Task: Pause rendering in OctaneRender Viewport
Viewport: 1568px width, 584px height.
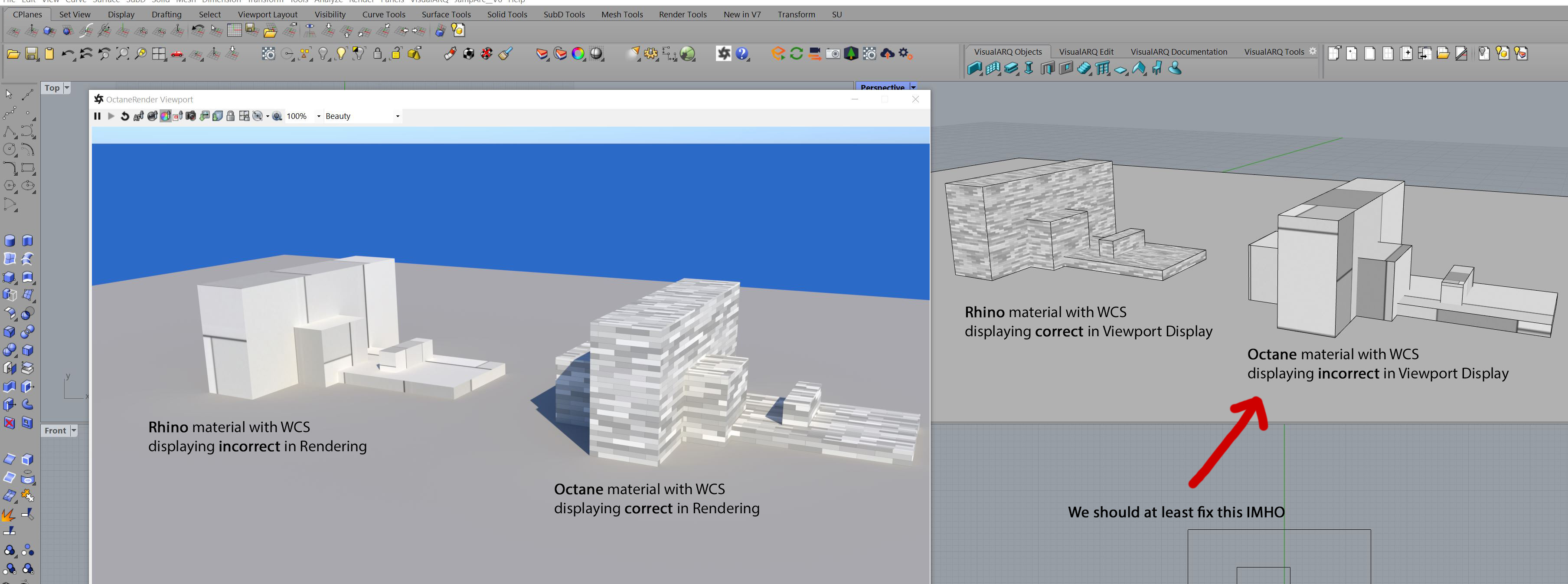Action: pyautogui.click(x=98, y=116)
